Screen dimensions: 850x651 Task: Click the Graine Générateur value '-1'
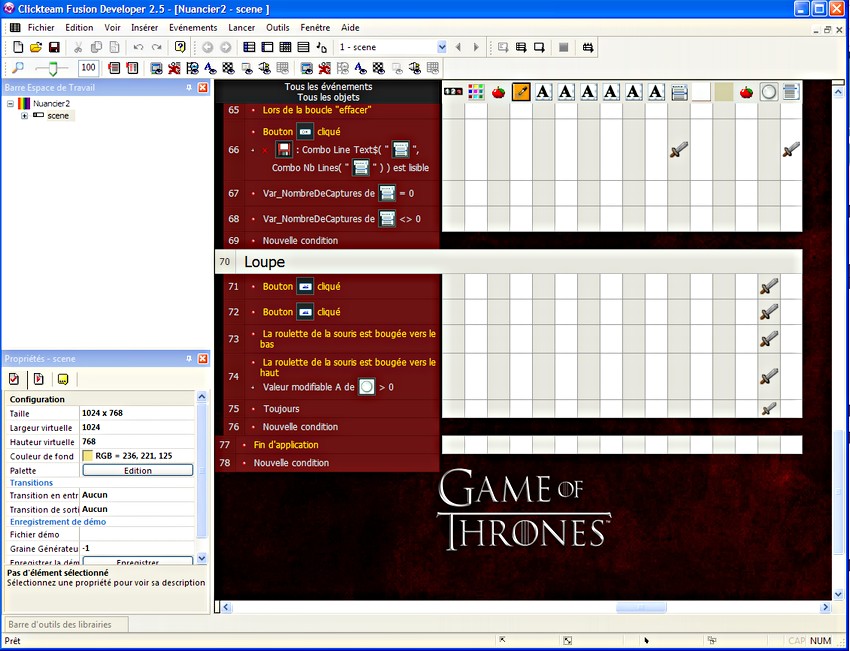coord(86,548)
